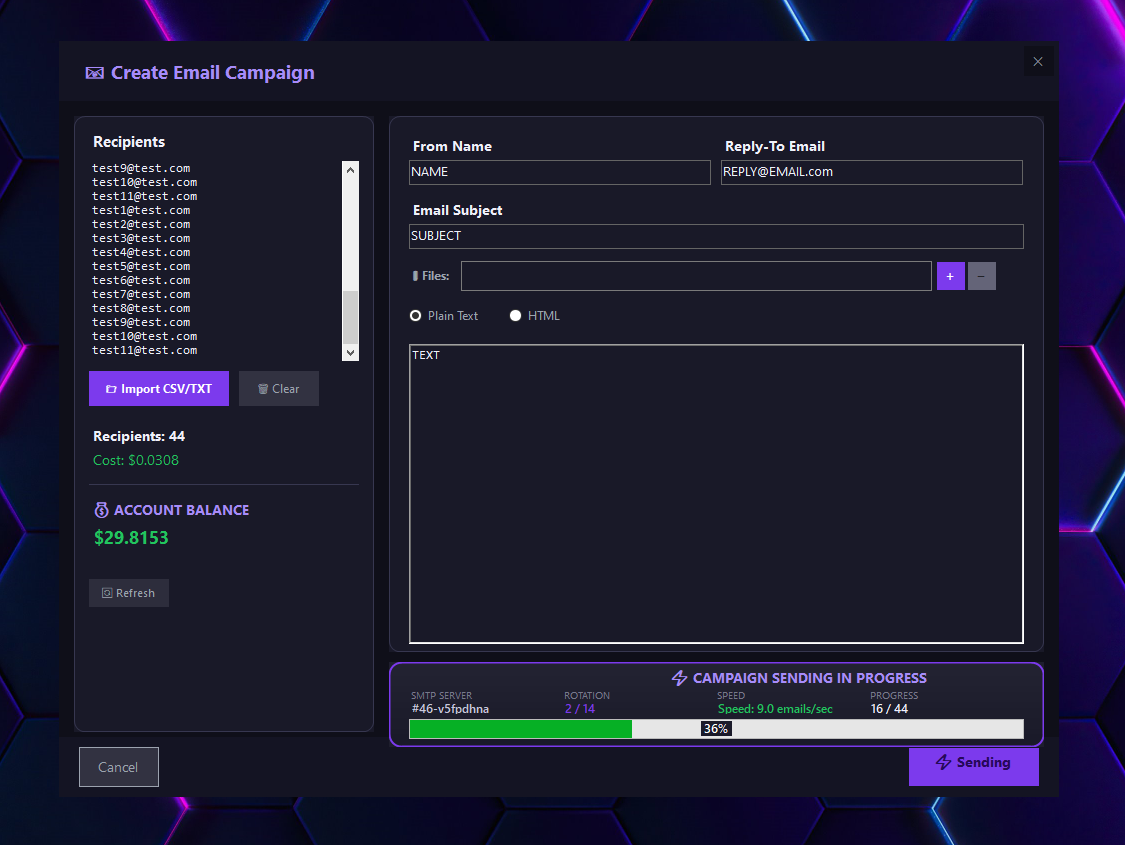Click the envelope icon in campaign title
Viewport: 1125px width, 845px height.
pyautogui.click(x=95, y=73)
